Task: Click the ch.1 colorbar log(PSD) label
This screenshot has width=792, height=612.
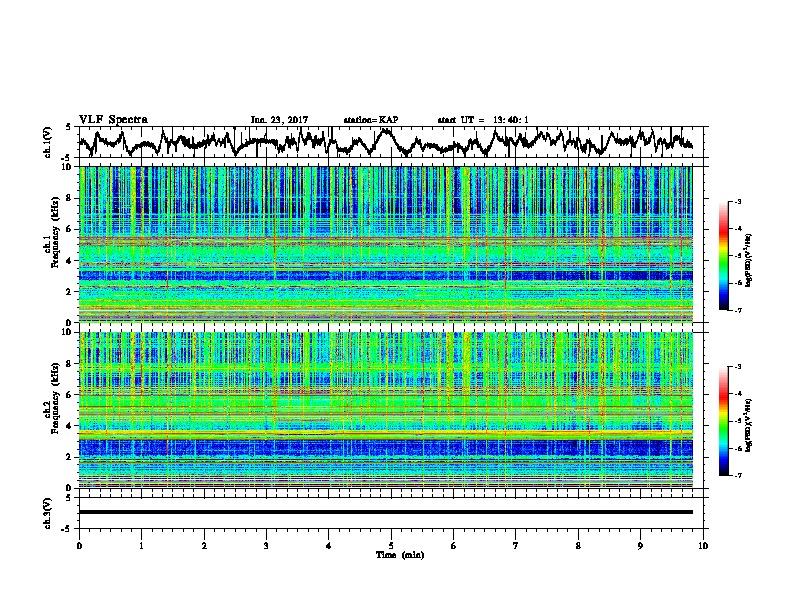Action: pos(749,260)
